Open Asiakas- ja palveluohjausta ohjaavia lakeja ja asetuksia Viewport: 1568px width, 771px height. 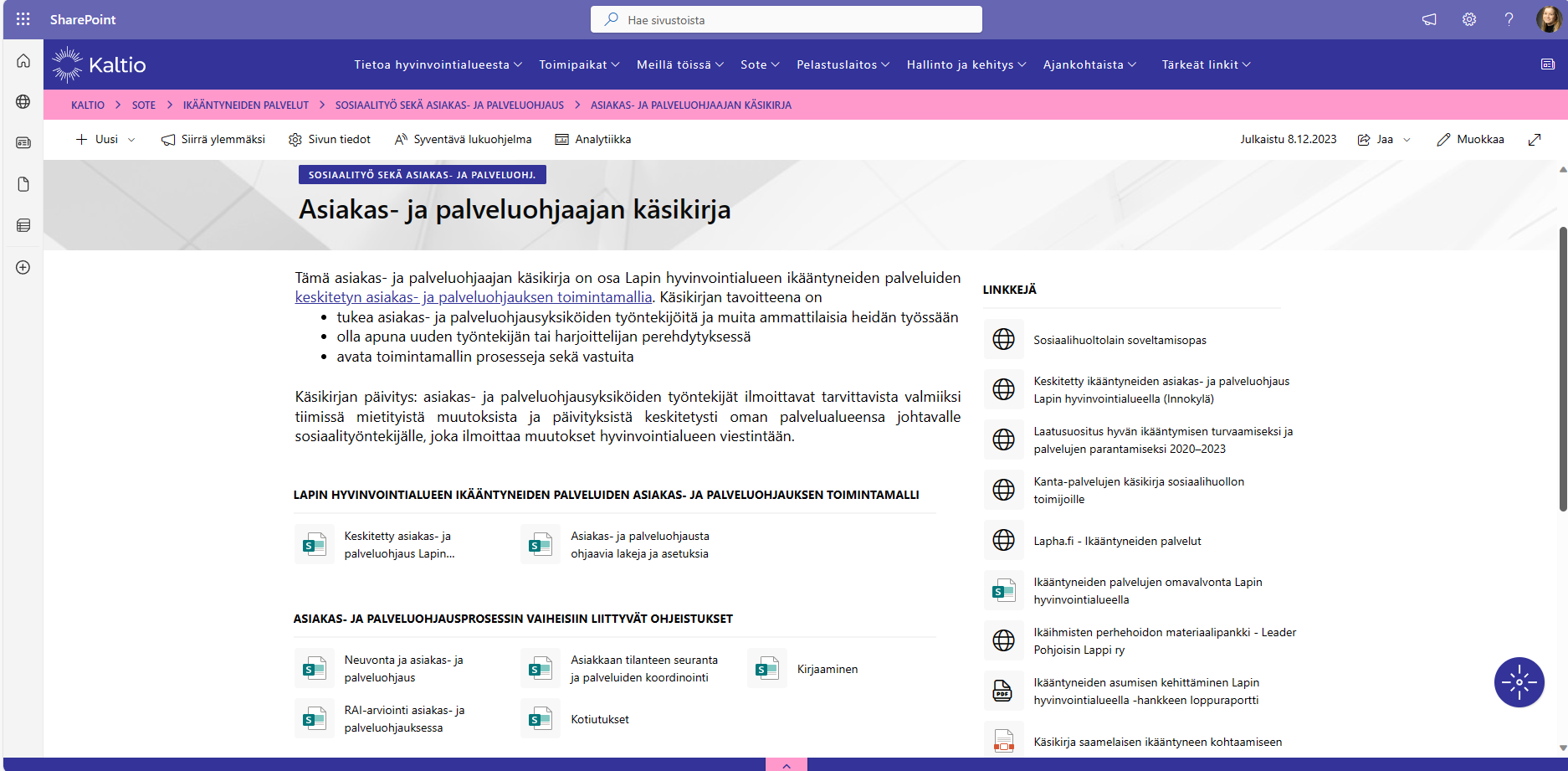pos(640,545)
